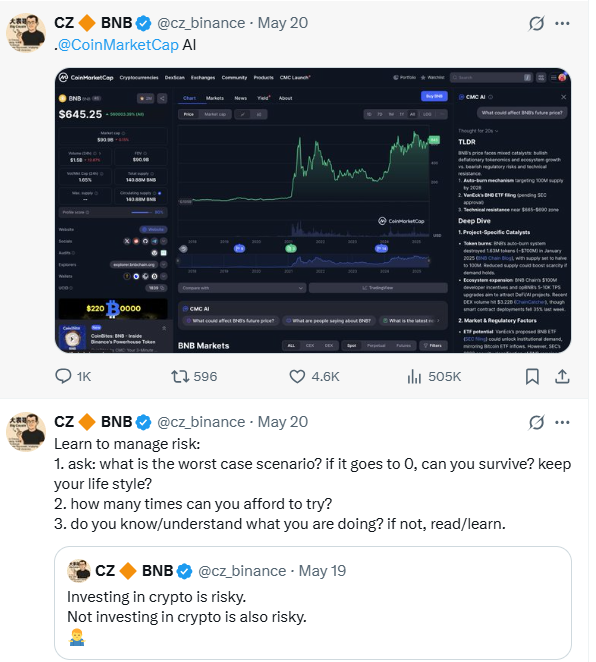Screen dimensions: 596x662
Task: Click Buy BNB button in screenshot
Action: pos(434,96)
